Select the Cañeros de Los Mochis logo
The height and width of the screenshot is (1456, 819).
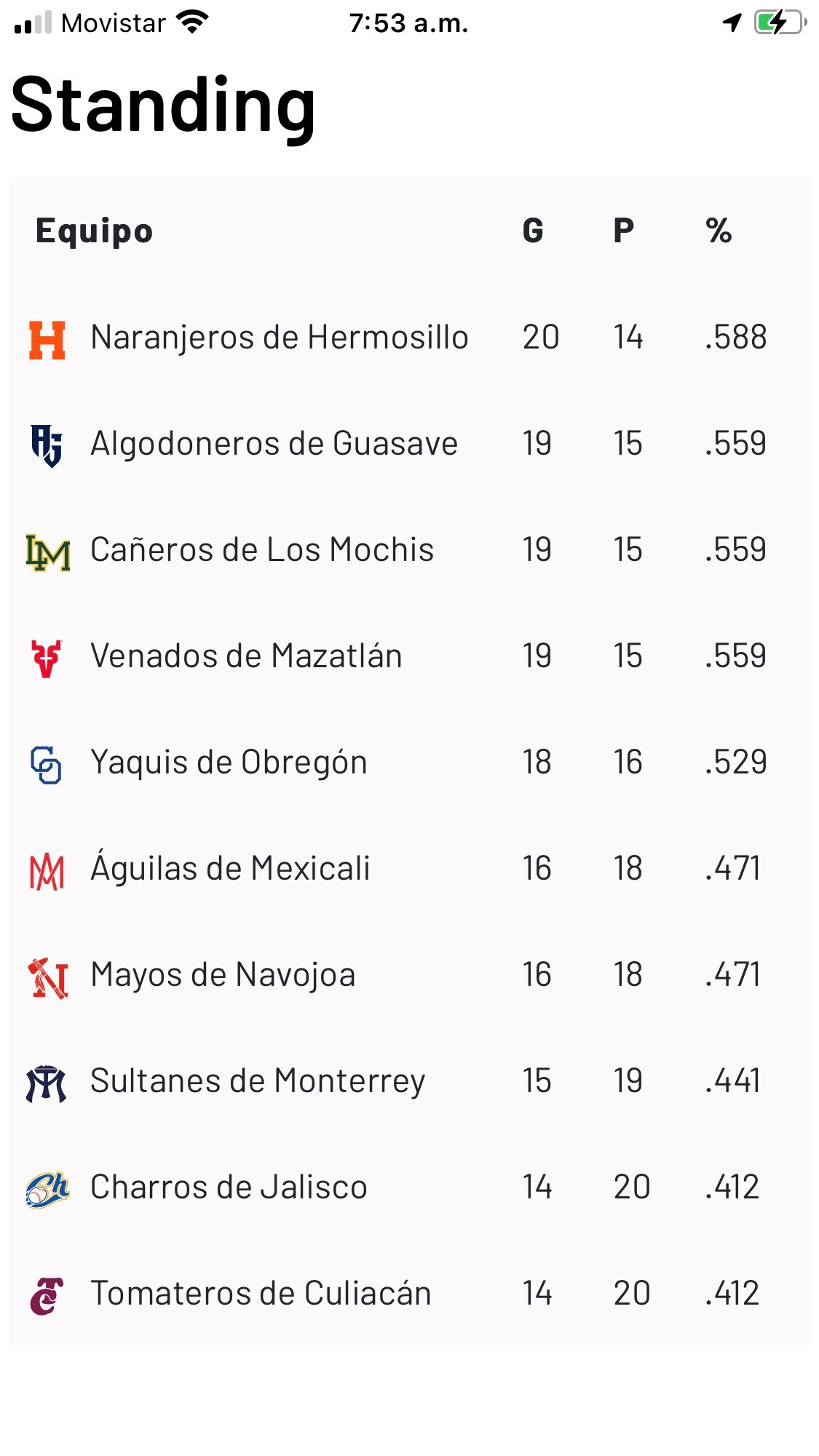48,552
